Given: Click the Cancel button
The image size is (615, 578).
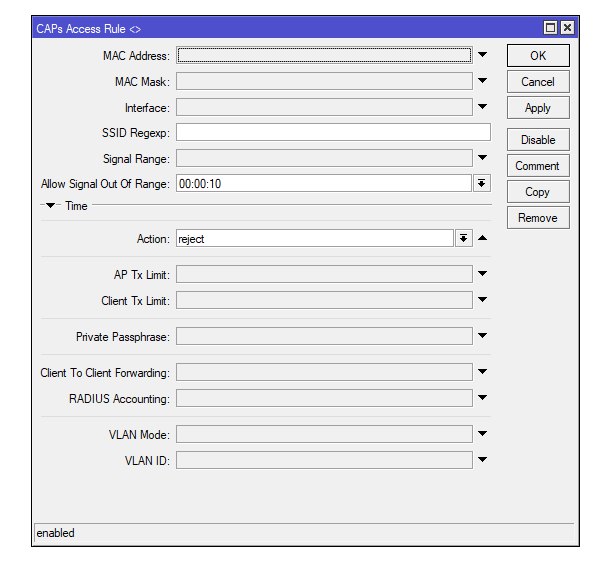Looking at the screenshot, I should pos(538,82).
